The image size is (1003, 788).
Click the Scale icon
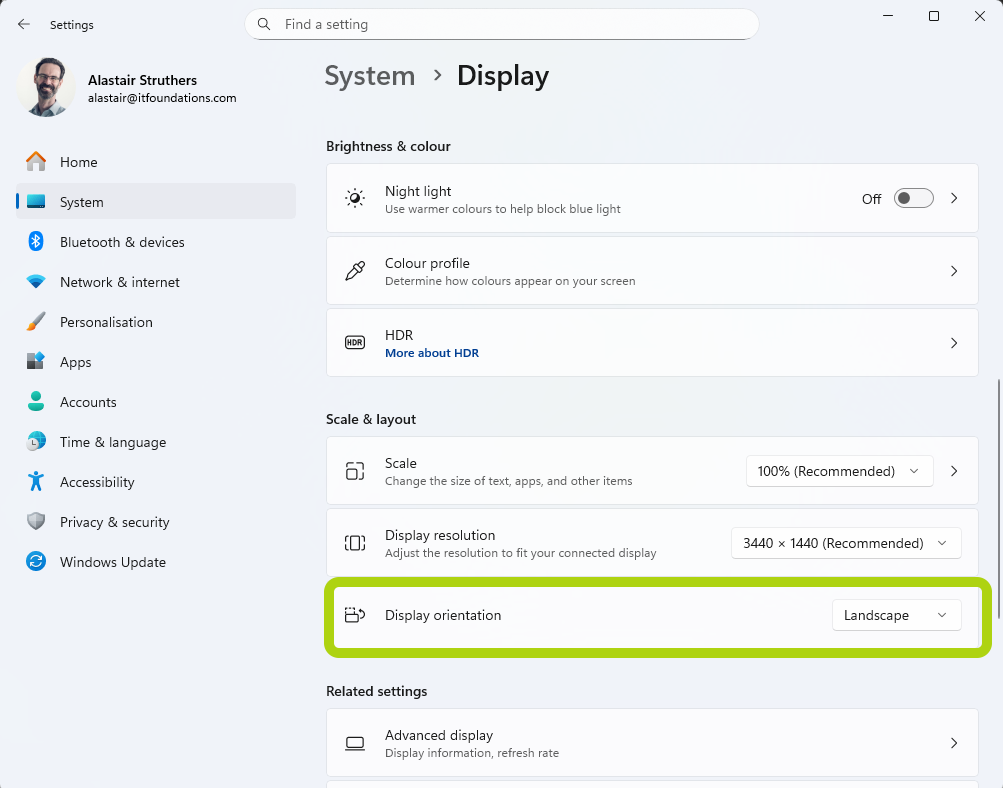pos(354,471)
